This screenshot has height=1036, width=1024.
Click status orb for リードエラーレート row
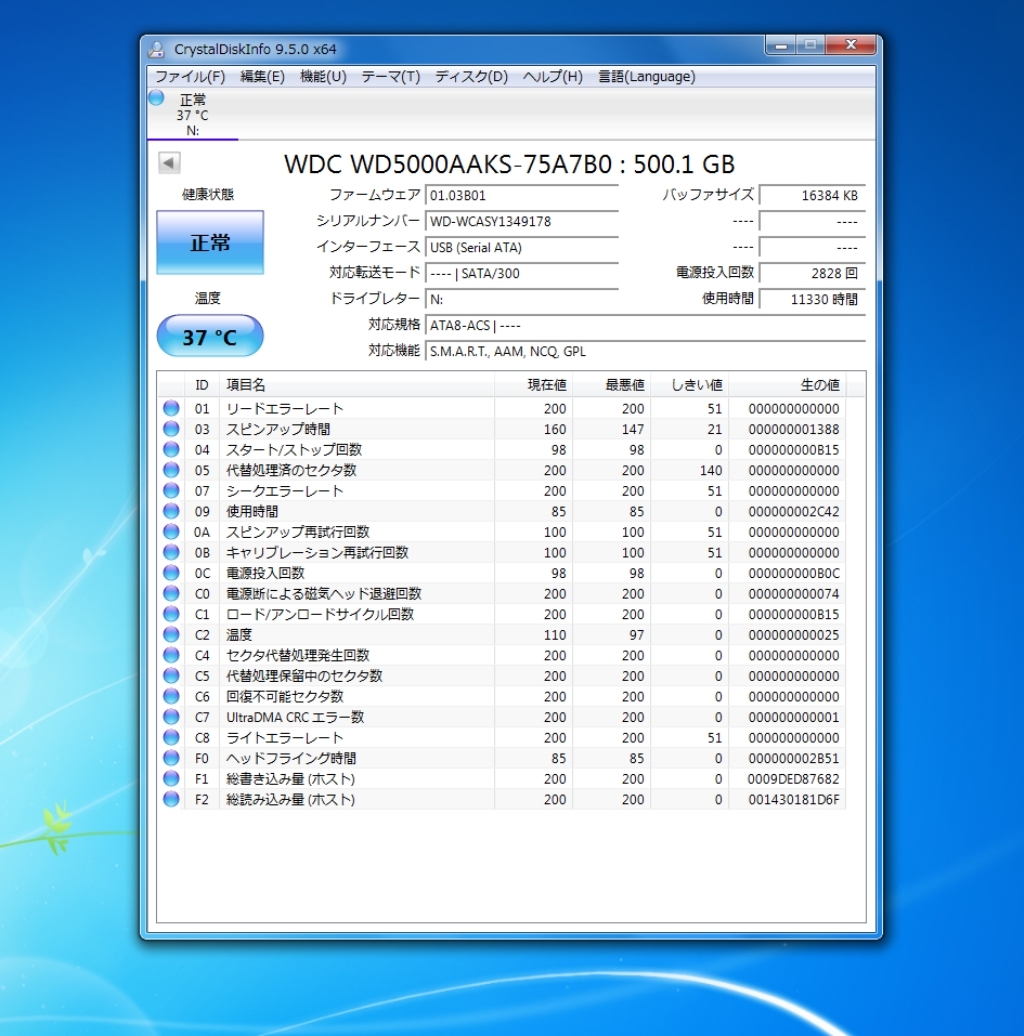coord(171,408)
